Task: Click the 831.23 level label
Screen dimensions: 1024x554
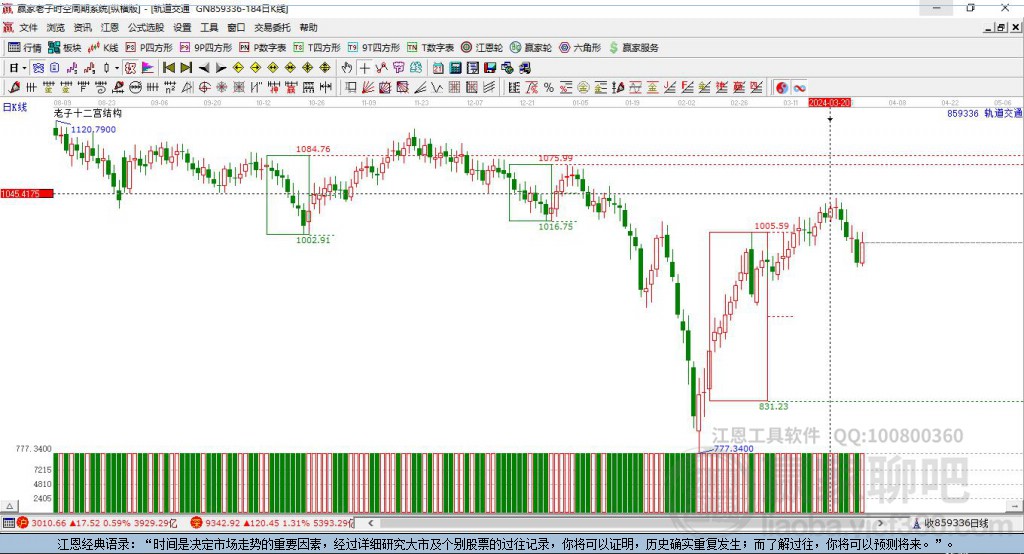Action: 773,406
